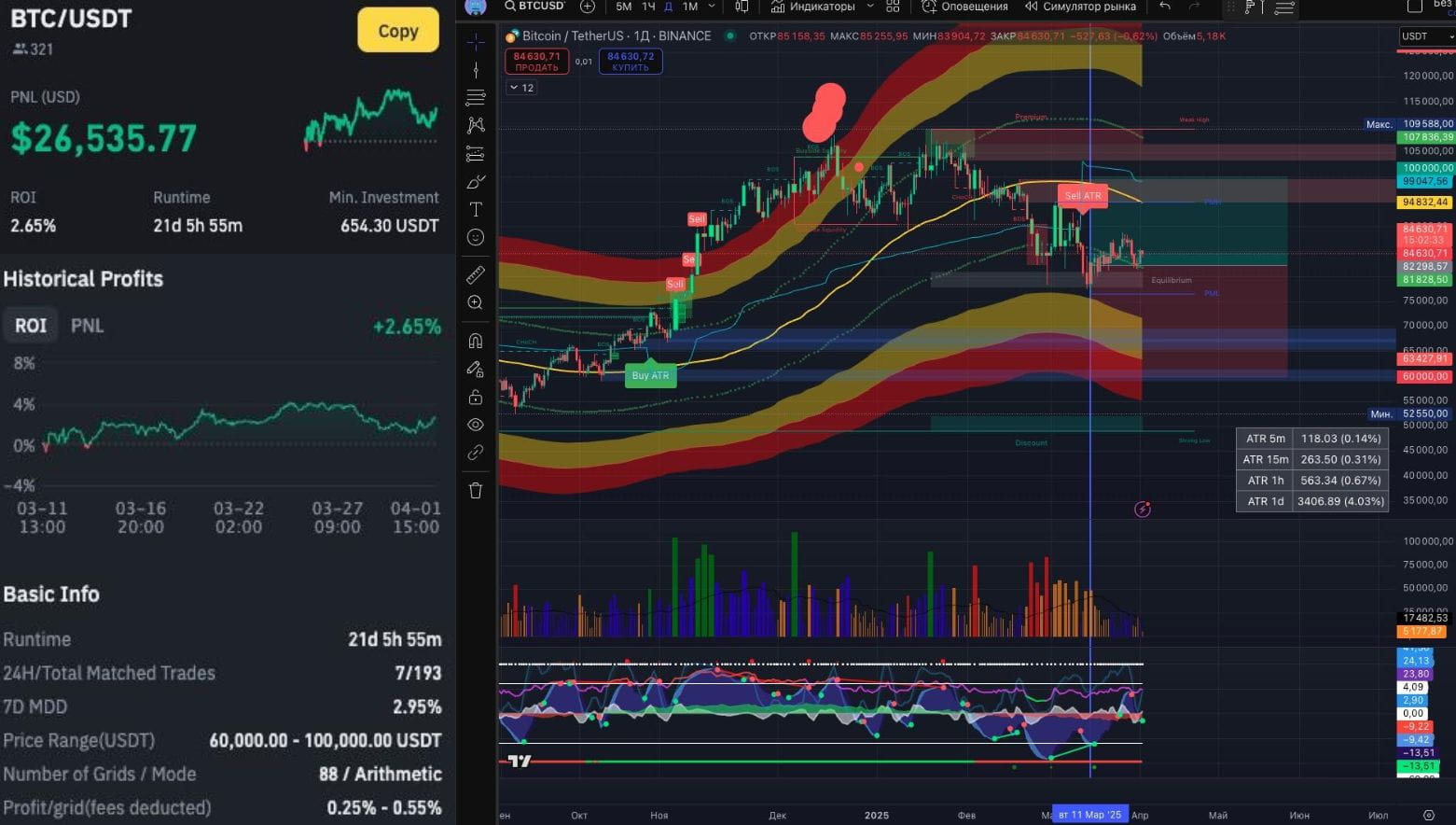Switch to the 1M monthly timeframe

point(690,7)
